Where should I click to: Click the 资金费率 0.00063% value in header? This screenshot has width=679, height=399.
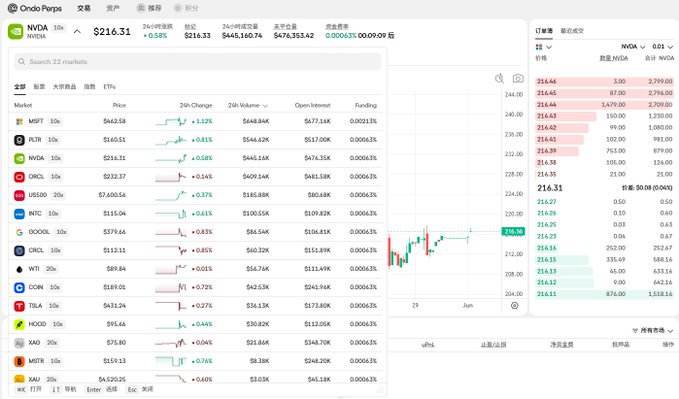point(341,36)
